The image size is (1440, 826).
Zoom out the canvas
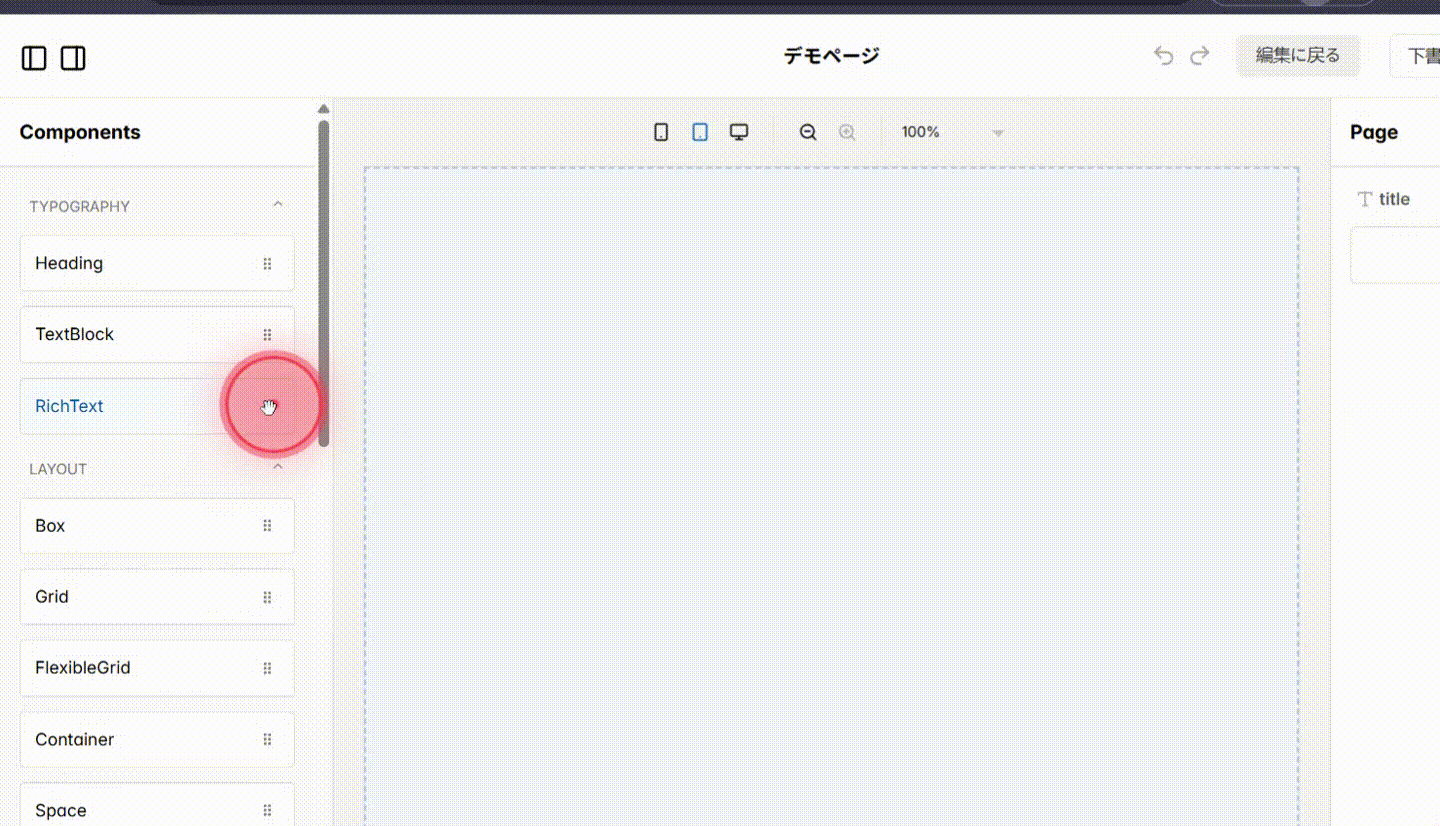click(808, 131)
